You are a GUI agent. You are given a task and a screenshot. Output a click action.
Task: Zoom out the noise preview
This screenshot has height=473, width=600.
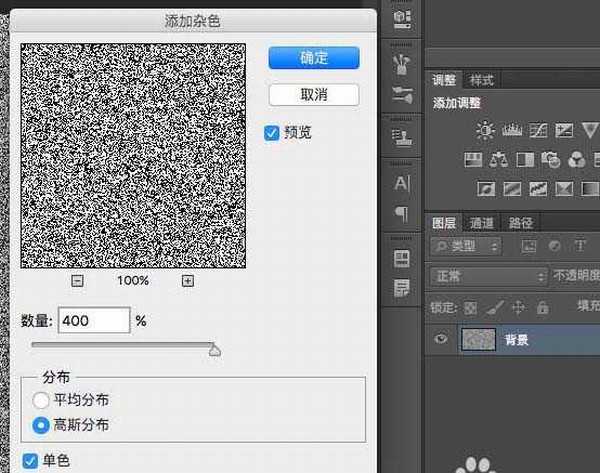point(77,281)
